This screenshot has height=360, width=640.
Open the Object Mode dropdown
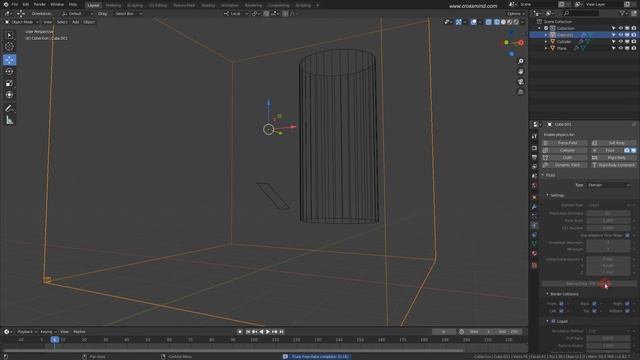point(21,22)
